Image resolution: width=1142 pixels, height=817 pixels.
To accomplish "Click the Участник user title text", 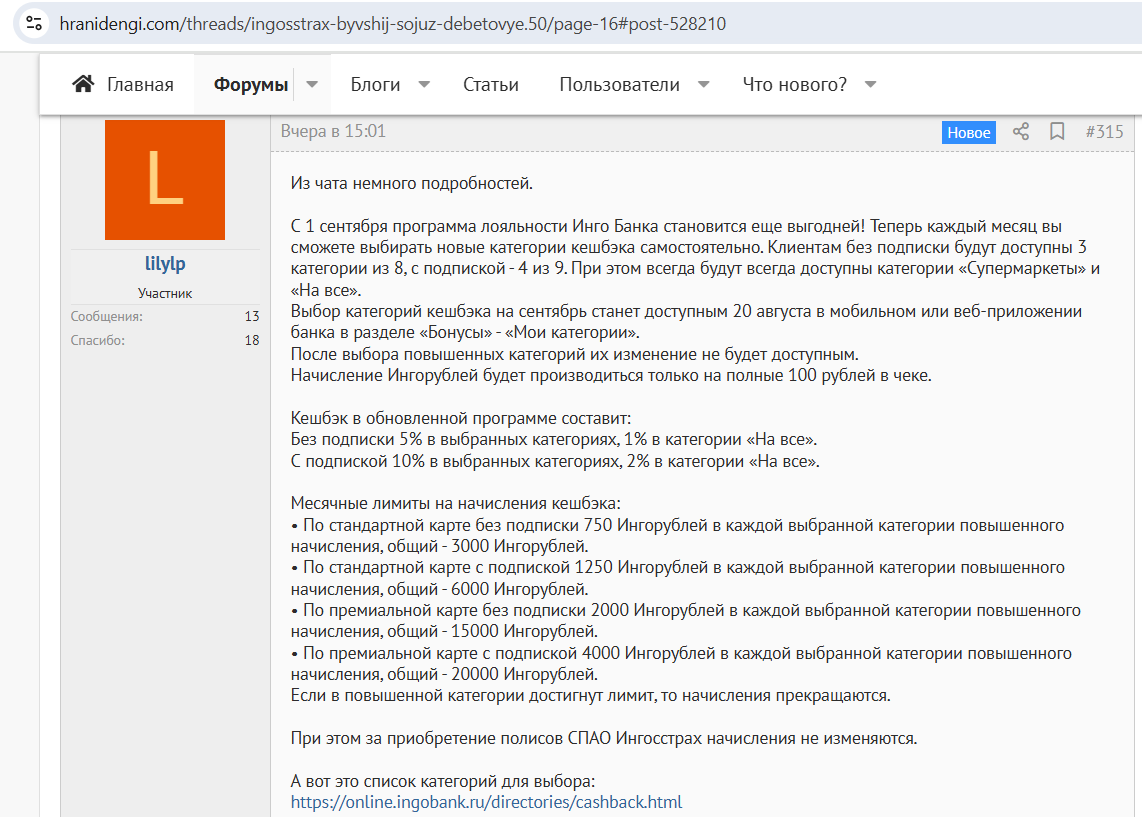I will pyautogui.click(x=165, y=293).
